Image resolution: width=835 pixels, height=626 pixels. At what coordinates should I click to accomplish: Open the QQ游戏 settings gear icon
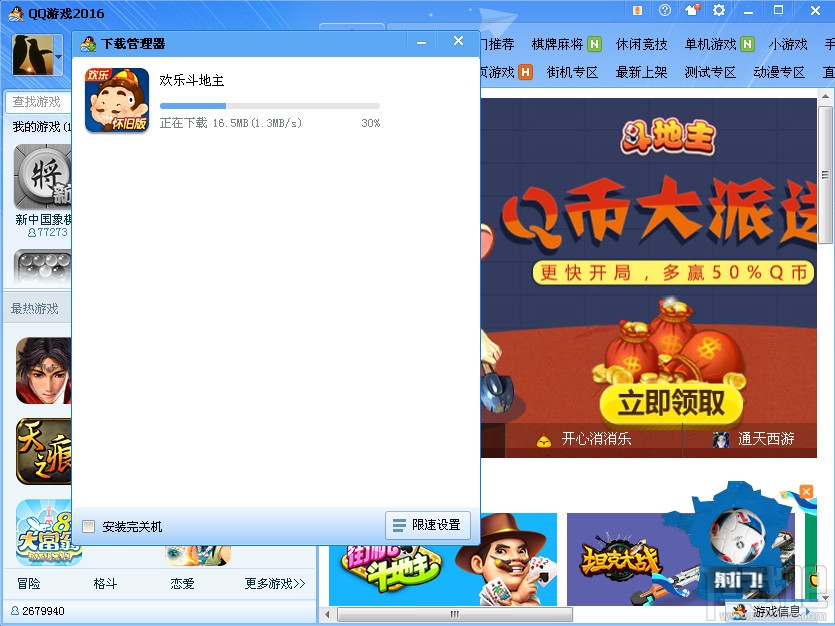click(718, 10)
